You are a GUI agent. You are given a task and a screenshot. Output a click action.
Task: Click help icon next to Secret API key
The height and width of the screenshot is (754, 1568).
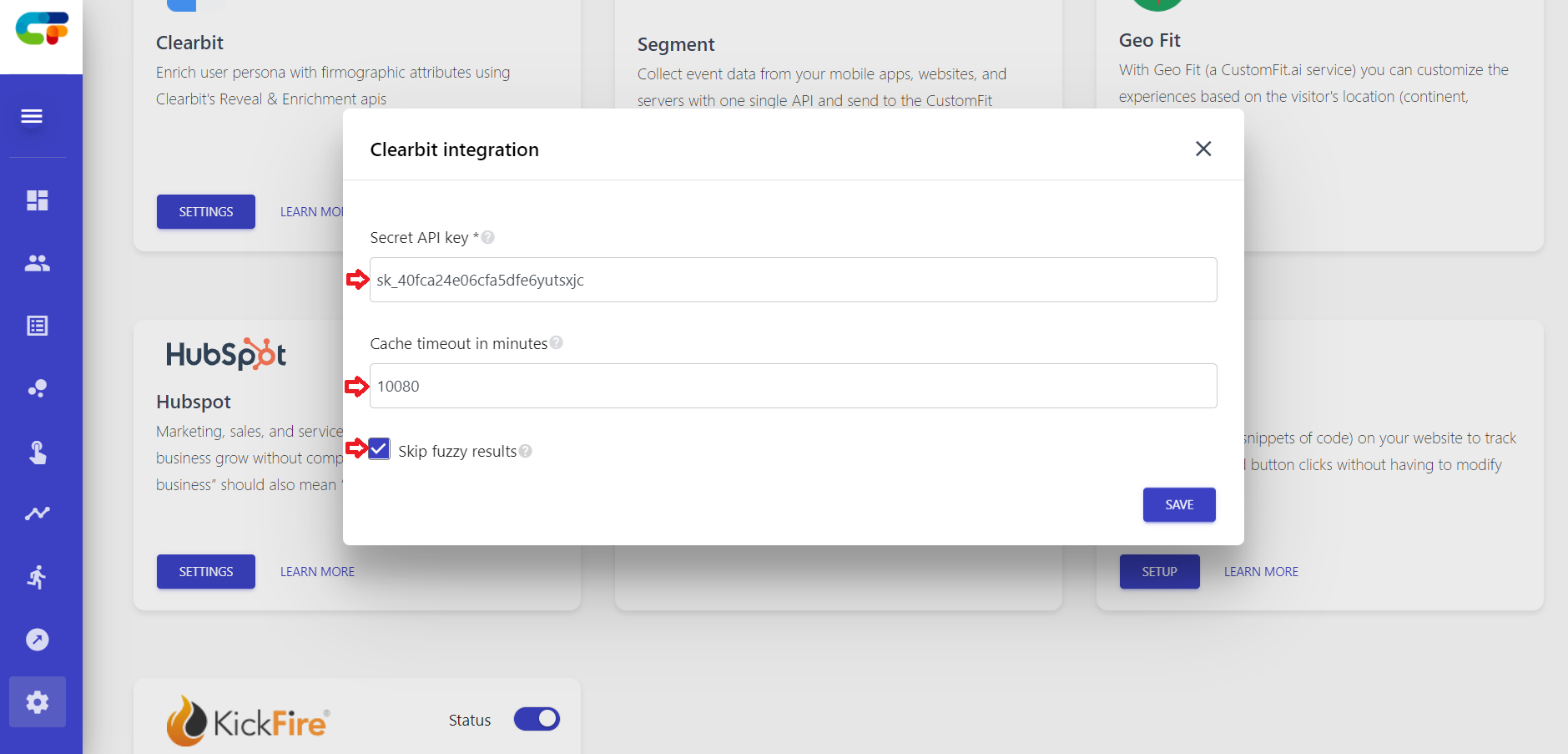[488, 237]
